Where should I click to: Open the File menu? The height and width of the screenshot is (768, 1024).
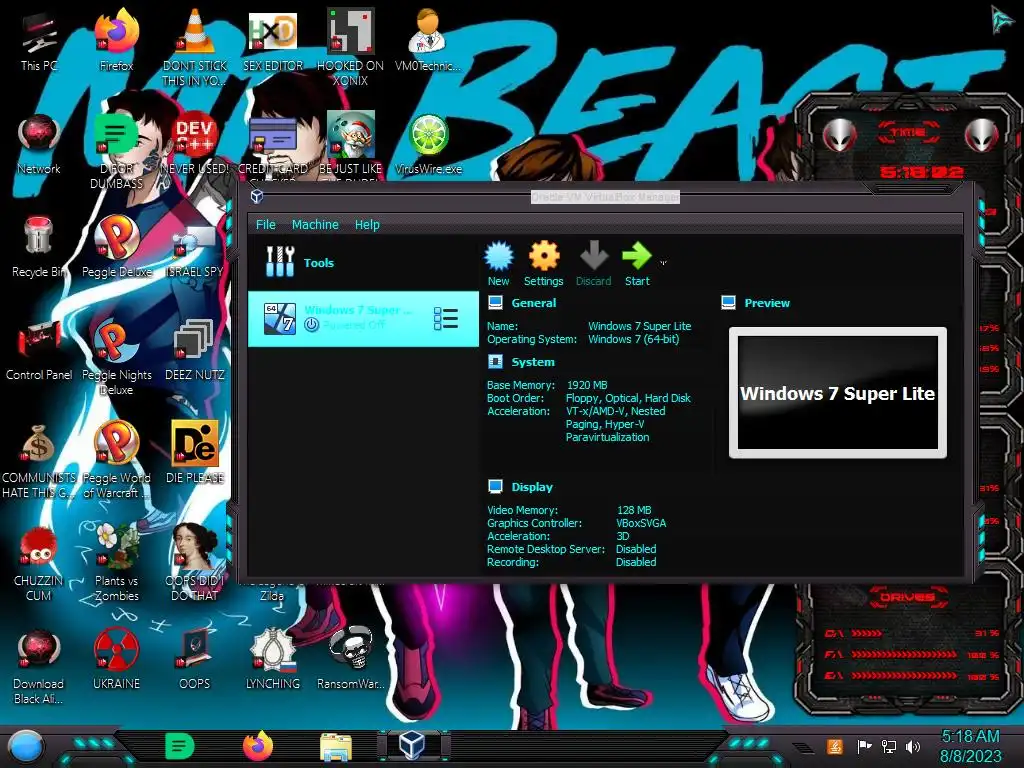(x=265, y=225)
